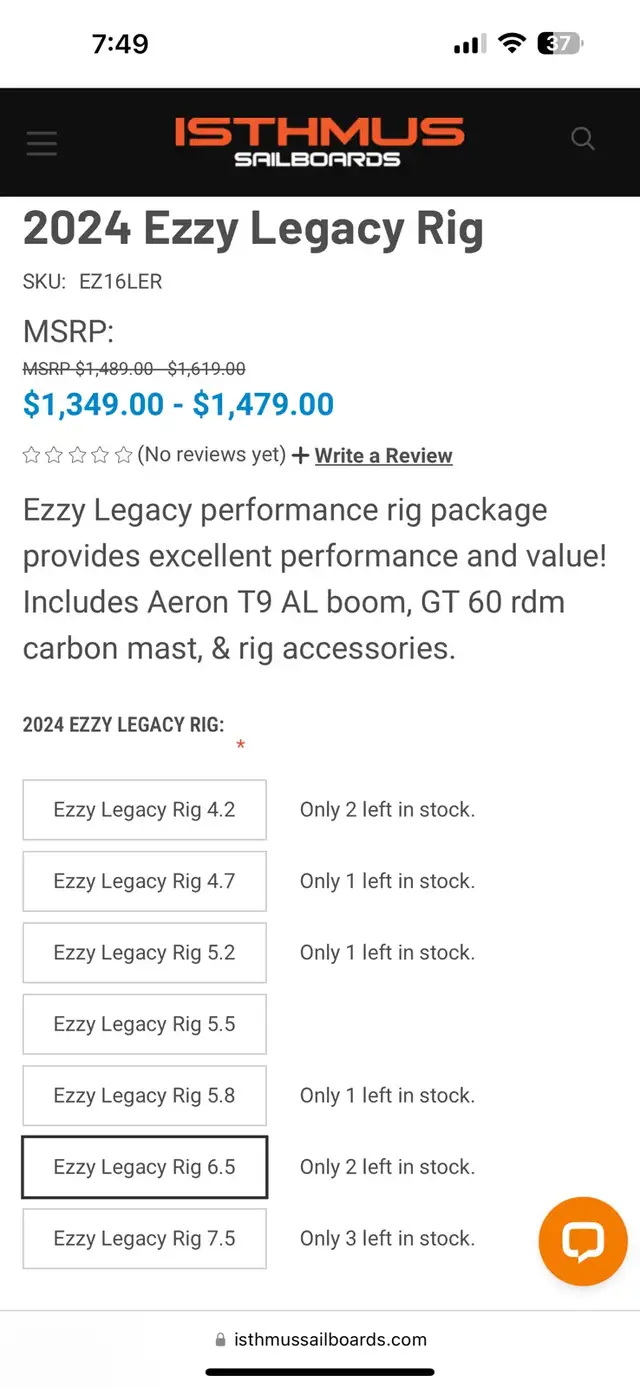
Task: Select the Ezzy Legacy Rig 7.5 option
Action: click(145, 1239)
